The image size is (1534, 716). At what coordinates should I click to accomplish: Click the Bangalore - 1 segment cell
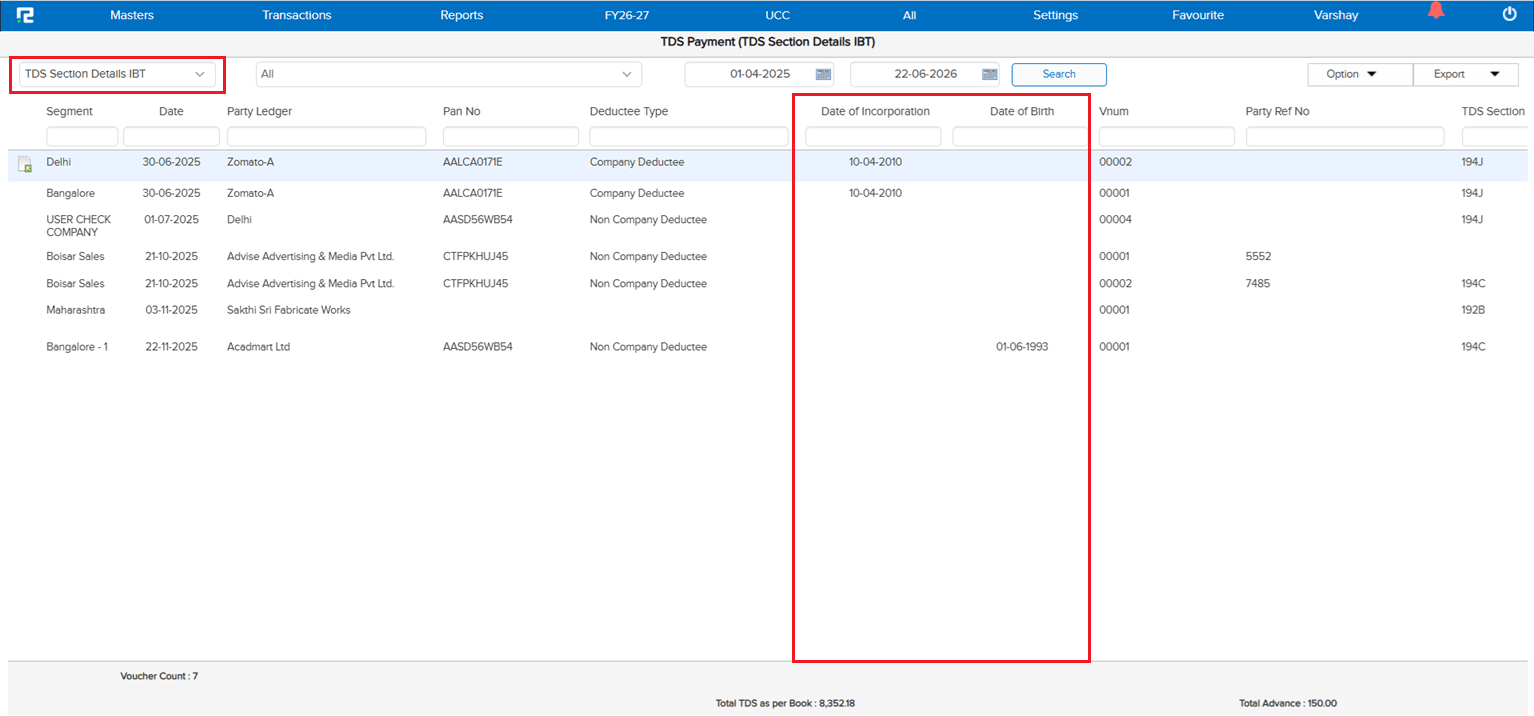[x=77, y=347]
